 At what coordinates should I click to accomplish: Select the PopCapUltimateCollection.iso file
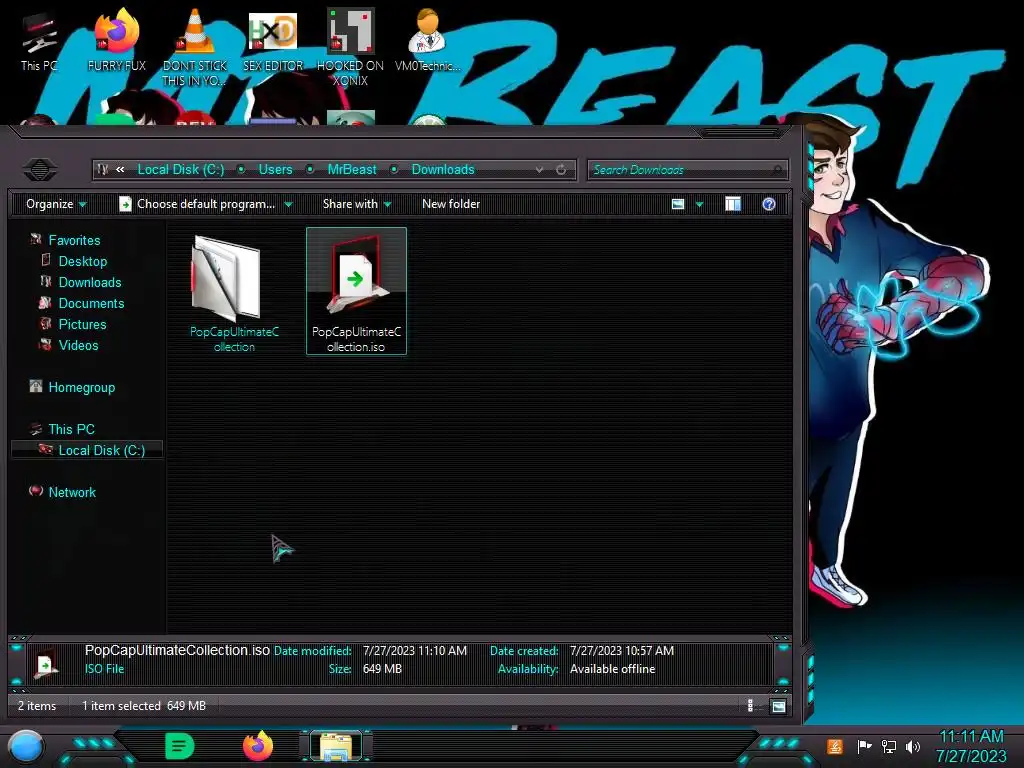pos(356,291)
